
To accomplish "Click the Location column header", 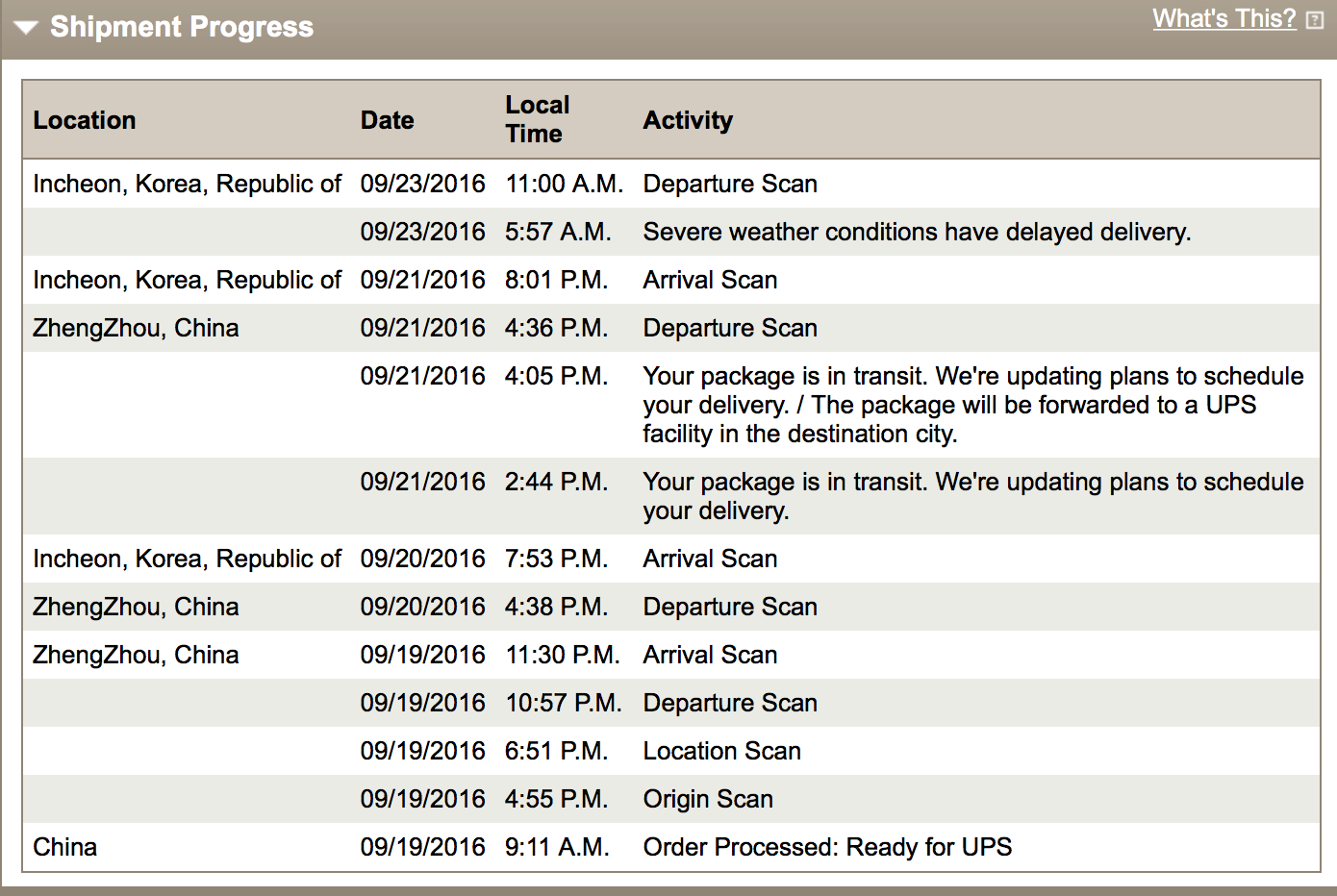I will pos(85,120).
